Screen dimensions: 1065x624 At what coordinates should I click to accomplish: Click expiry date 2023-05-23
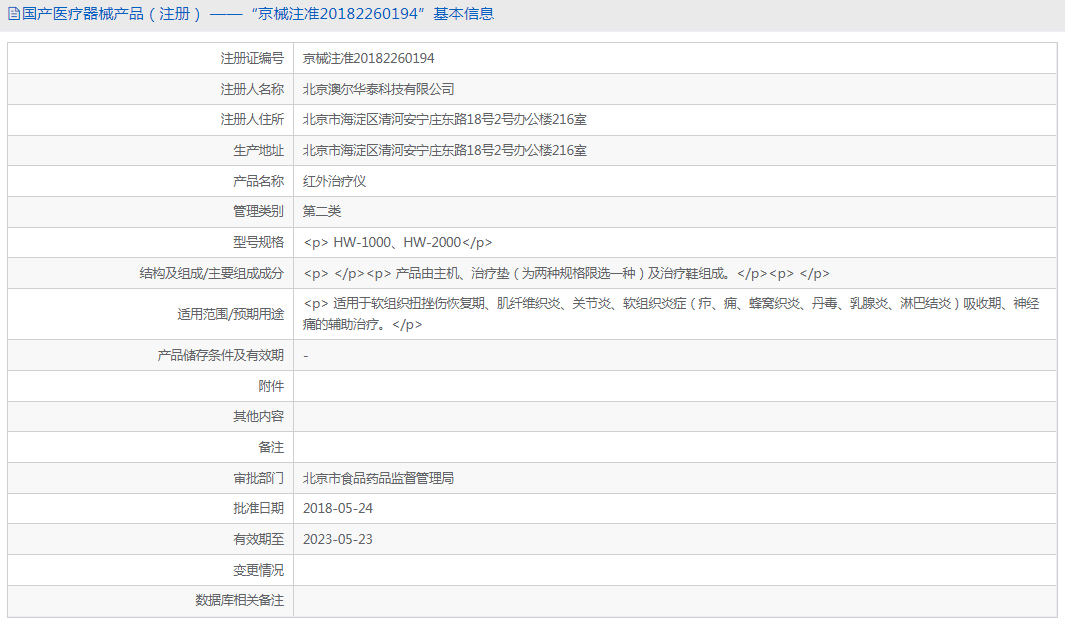coord(338,539)
